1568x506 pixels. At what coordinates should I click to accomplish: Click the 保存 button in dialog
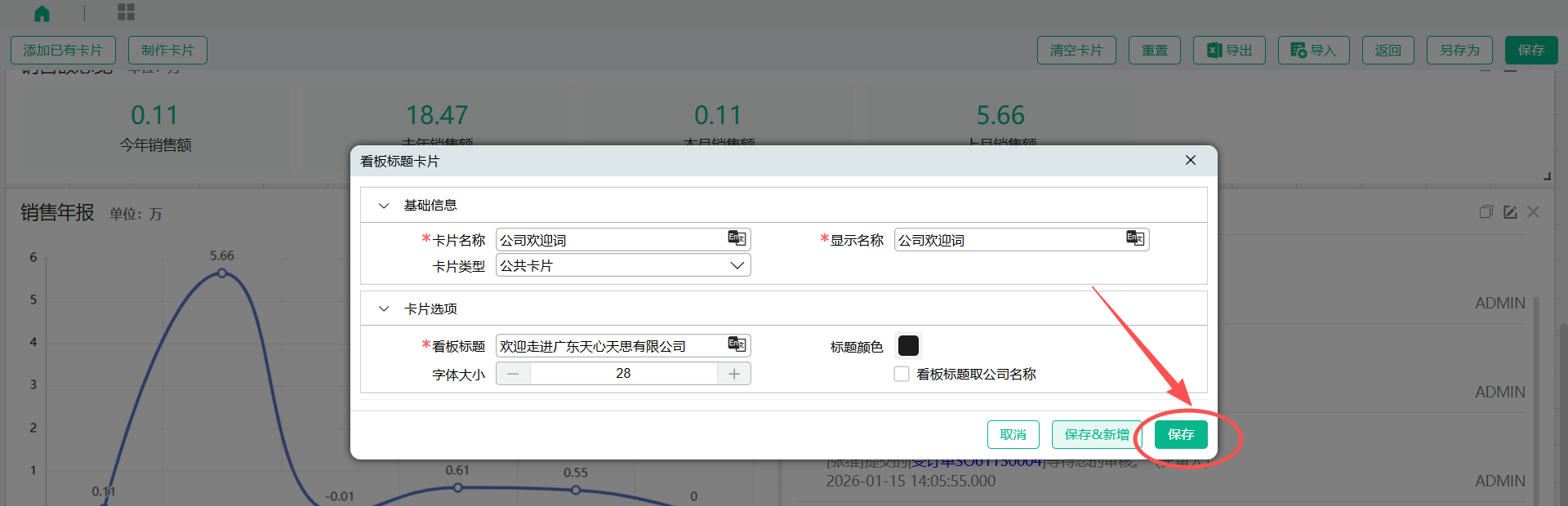click(x=1181, y=434)
